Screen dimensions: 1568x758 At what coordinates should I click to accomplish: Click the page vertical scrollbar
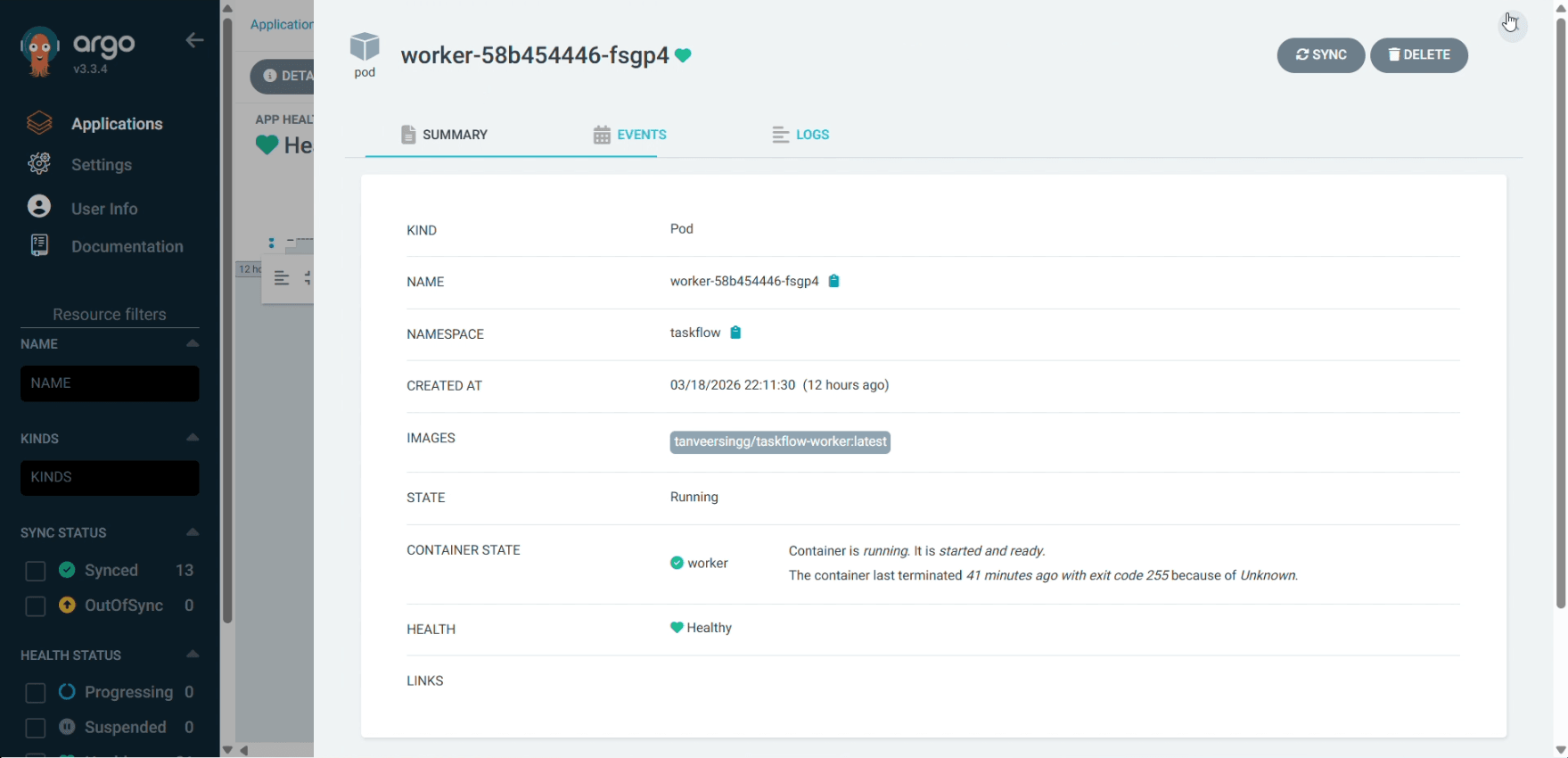(x=1560, y=312)
